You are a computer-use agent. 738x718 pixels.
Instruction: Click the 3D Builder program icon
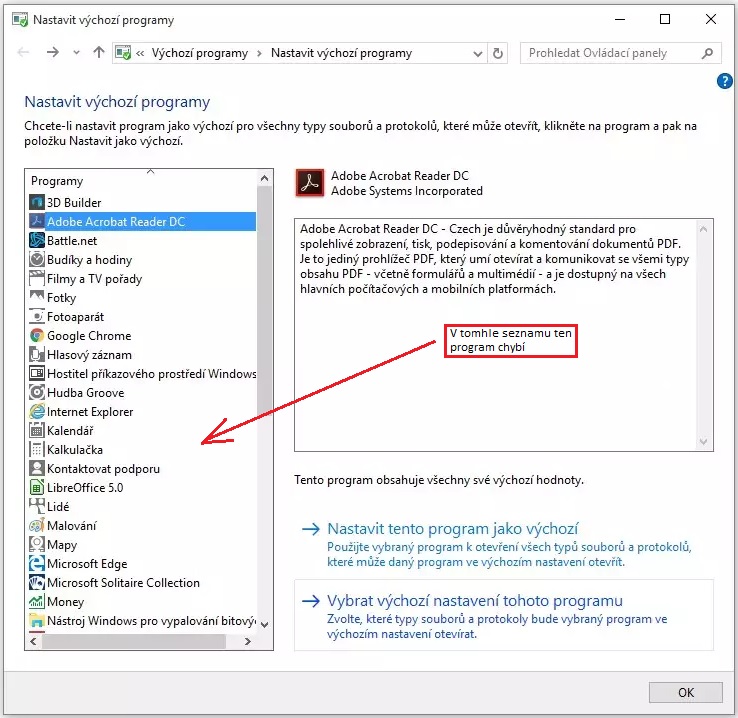(x=37, y=202)
